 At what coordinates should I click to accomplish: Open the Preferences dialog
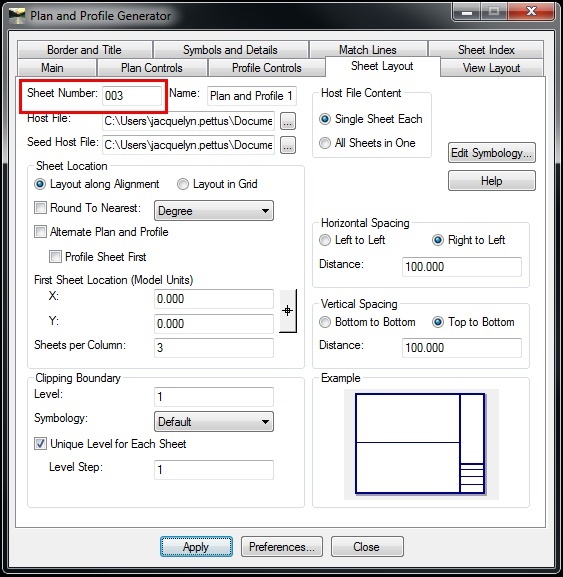tap(282, 546)
